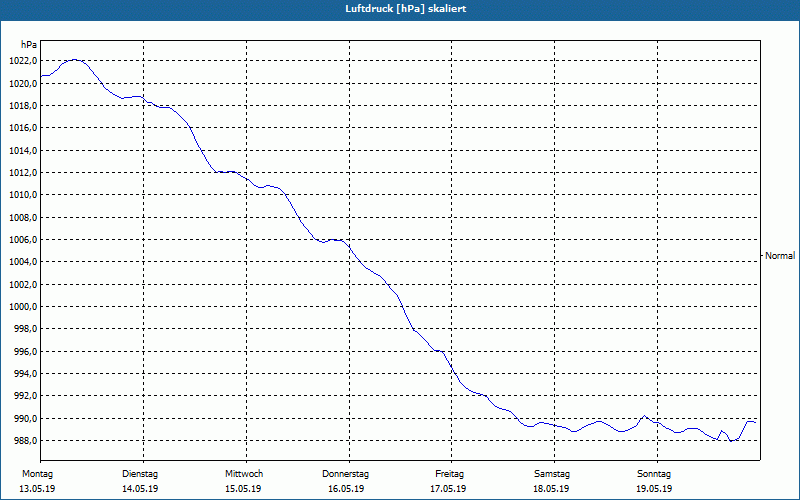
Task: Click the date 15.05.19
Action: pos(243,489)
